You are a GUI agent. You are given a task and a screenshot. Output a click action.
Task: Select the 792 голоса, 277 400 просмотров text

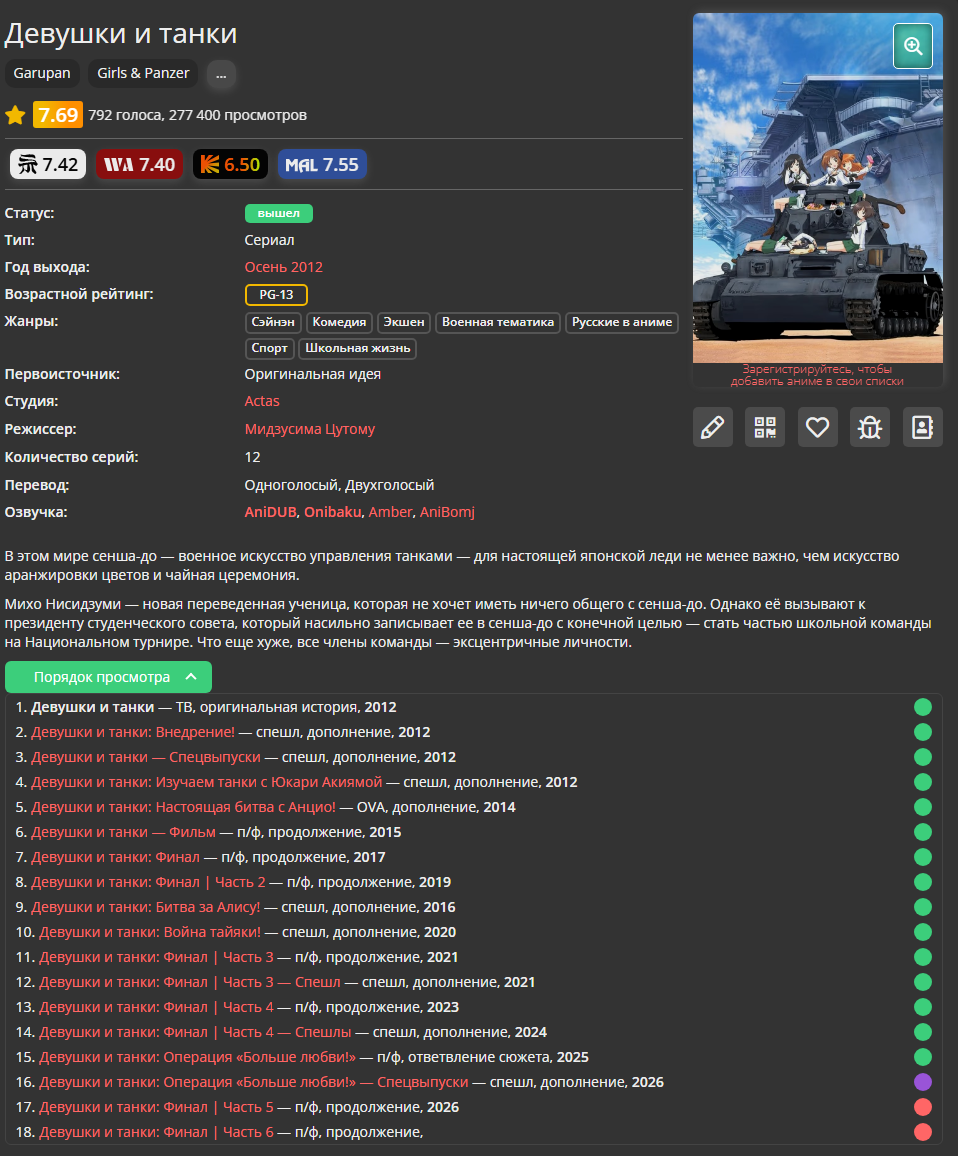click(198, 115)
